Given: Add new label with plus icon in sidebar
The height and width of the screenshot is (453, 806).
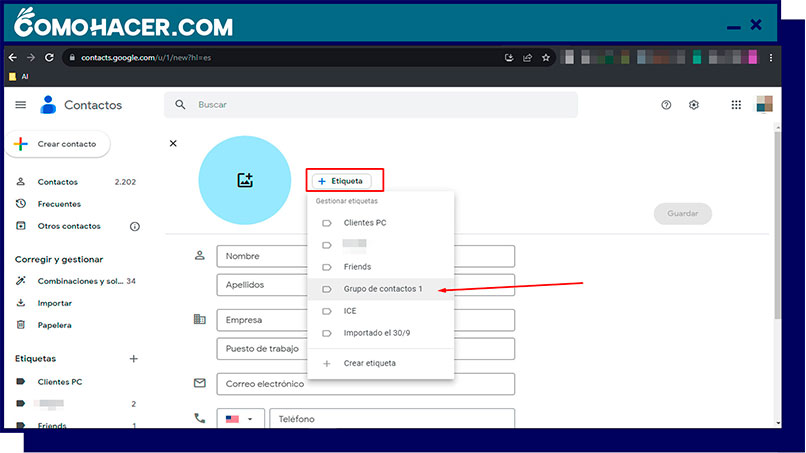Looking at the screenshot, I should tap(134, 358).
